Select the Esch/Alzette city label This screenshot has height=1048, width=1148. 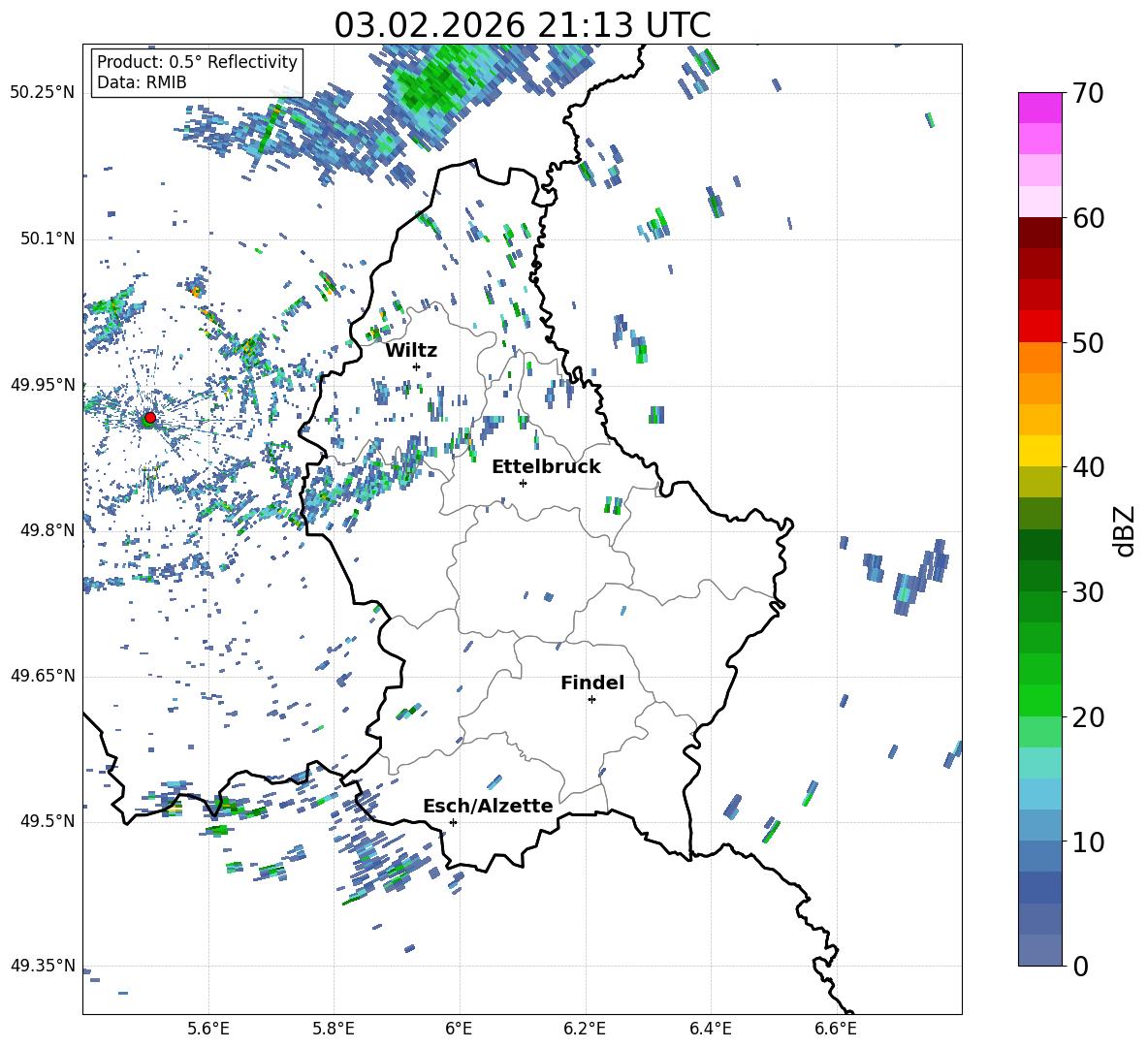[x=488, y=807]
